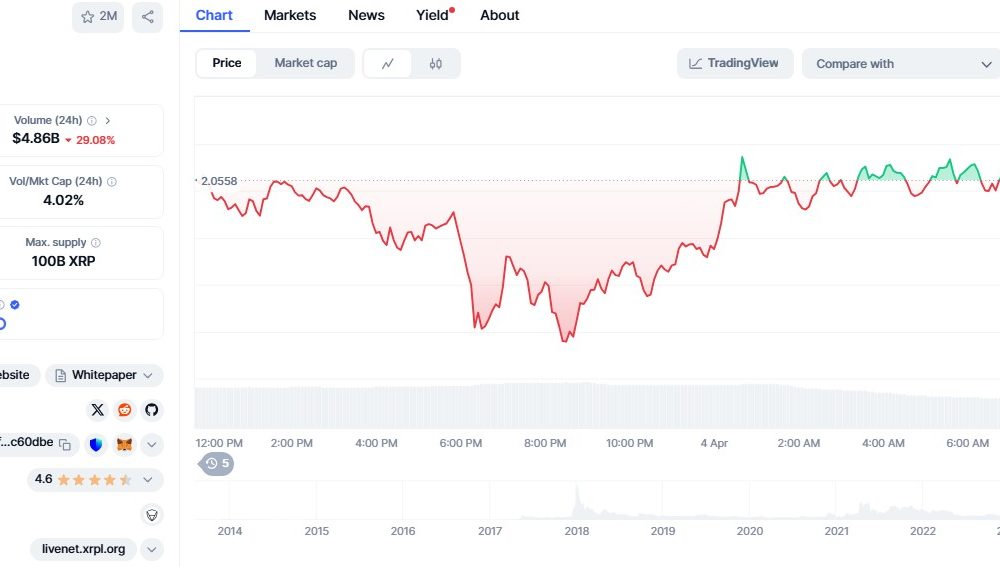Copy the contract address ending c60dbe
Image resolution: width=1000 pixels, height=567 pixels.
[65, 445]
